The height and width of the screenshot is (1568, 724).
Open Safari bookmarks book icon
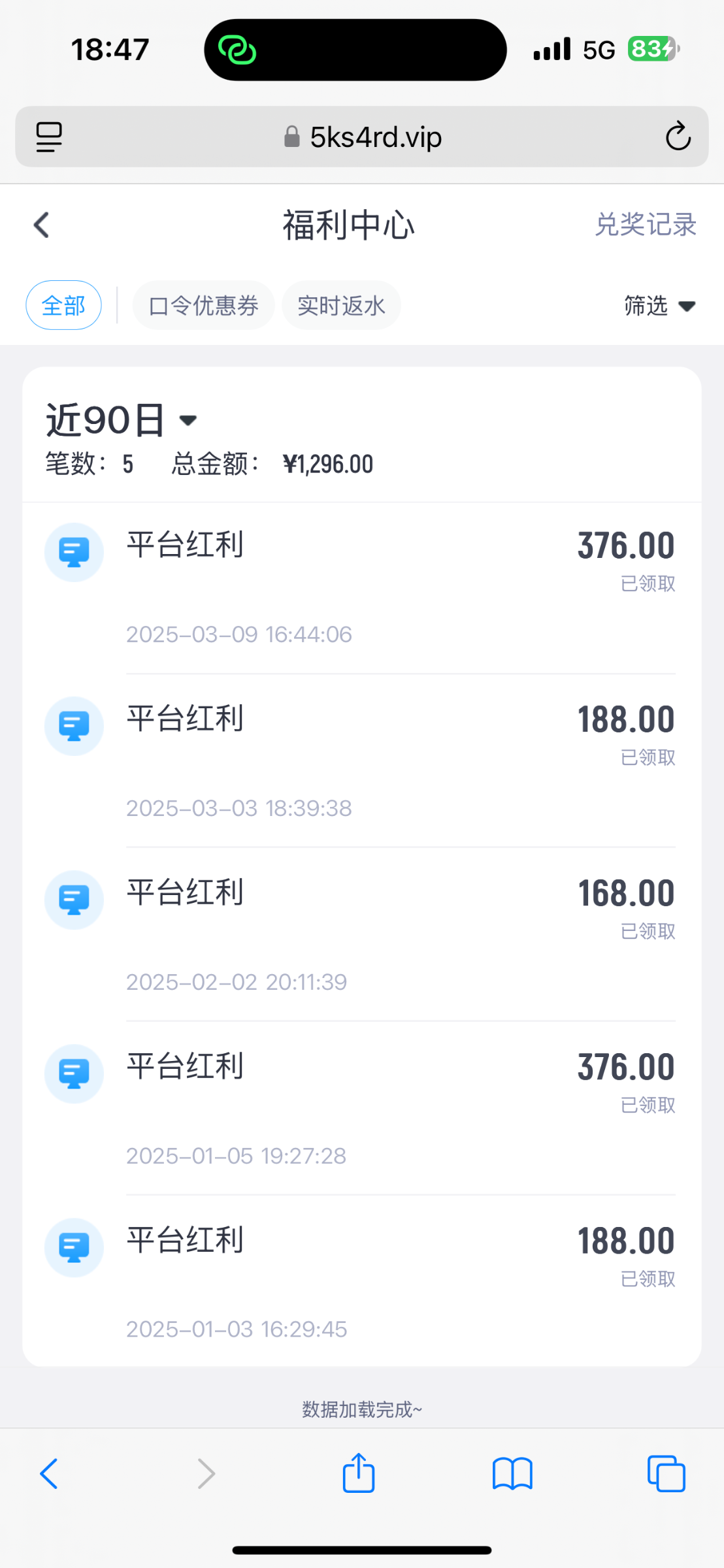[512, 1473]
